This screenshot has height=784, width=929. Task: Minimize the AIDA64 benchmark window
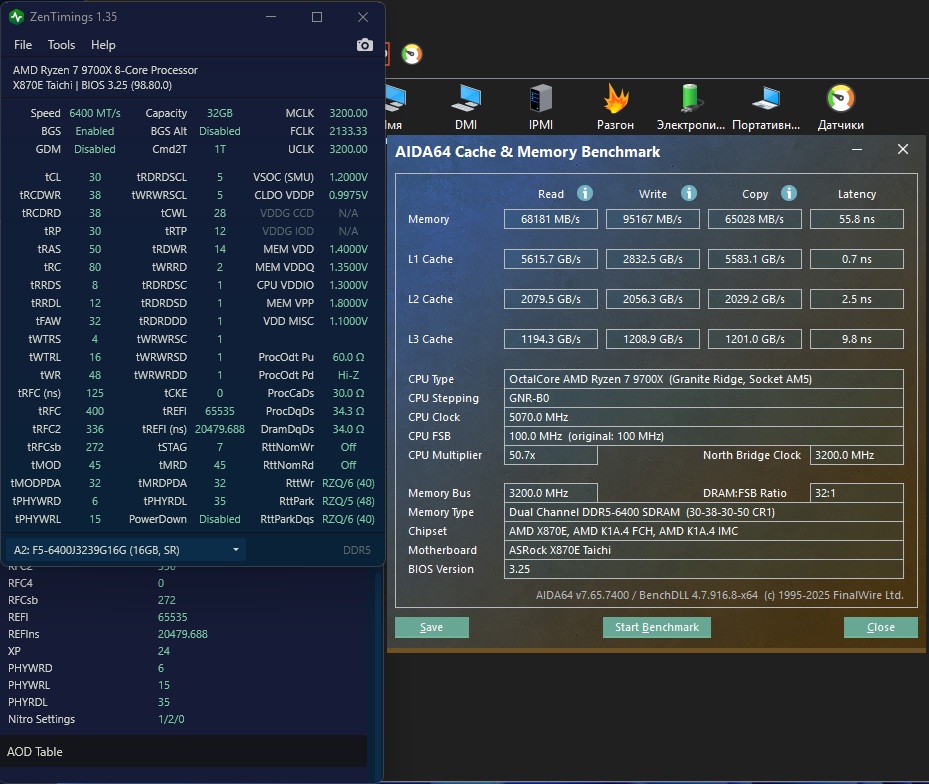point(857,149)
